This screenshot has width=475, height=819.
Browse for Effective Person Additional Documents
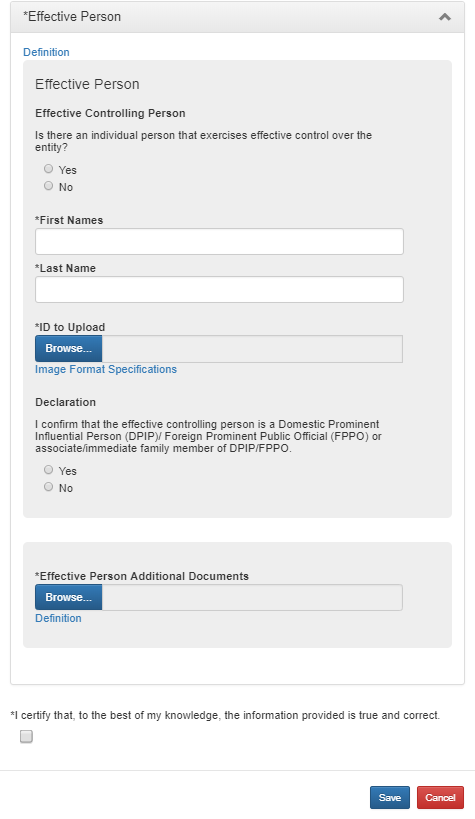pos(68,598)
